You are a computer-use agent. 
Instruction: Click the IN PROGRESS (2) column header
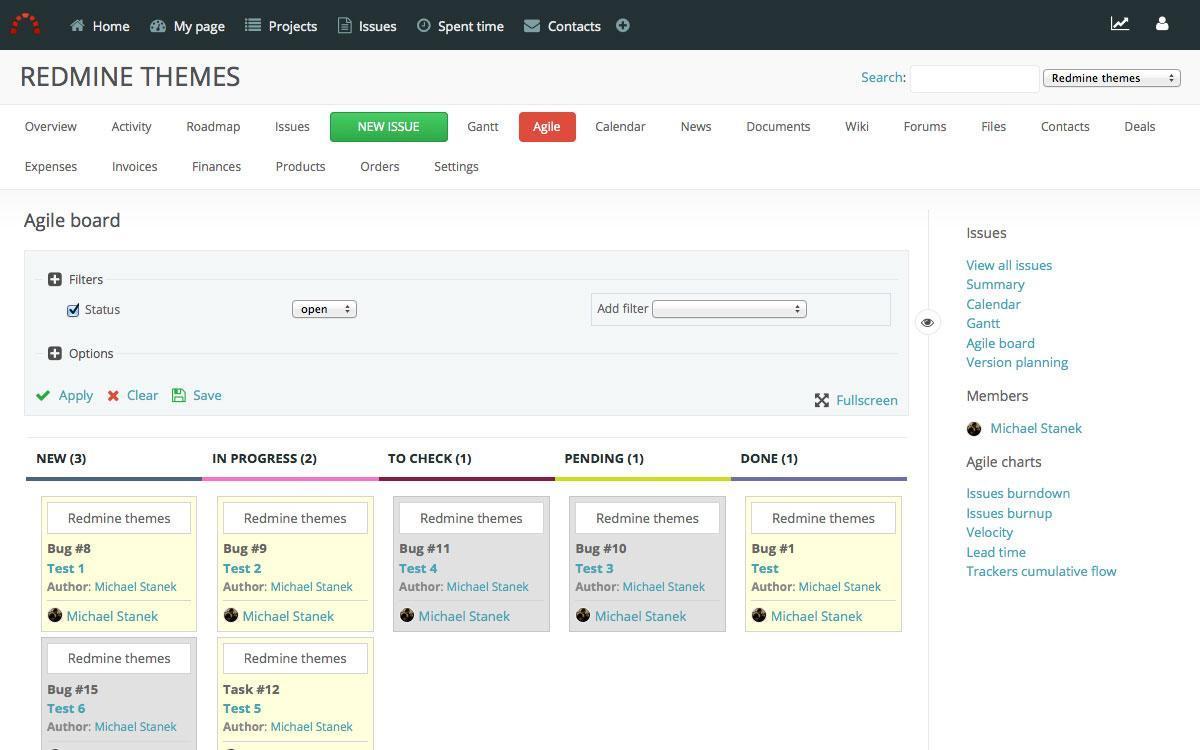point(264,458)
